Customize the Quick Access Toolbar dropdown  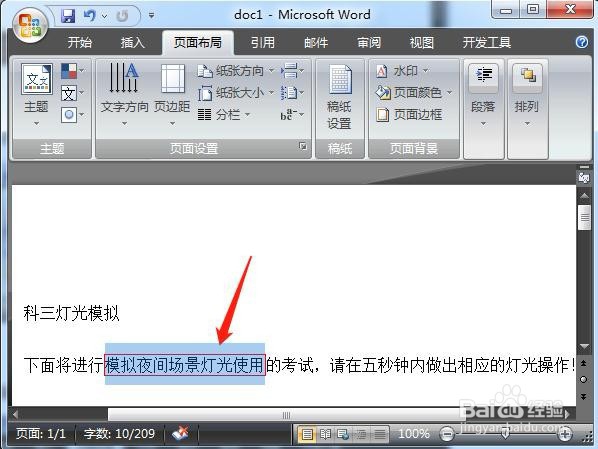click(151, 16)
